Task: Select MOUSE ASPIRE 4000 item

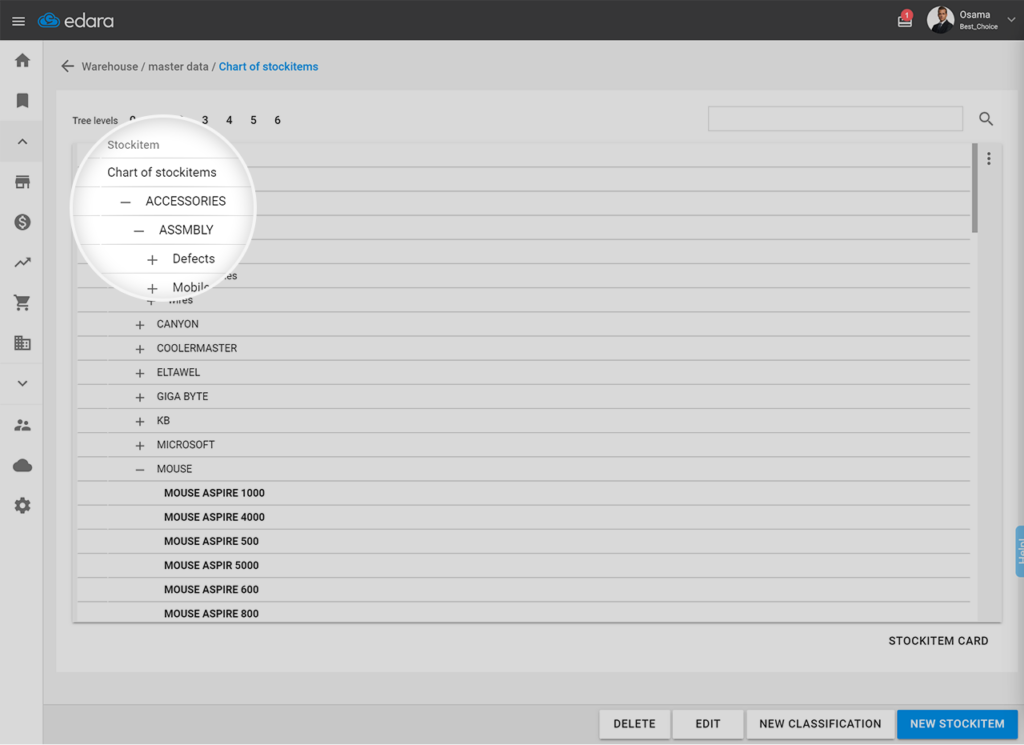Action: click(214, 517)
